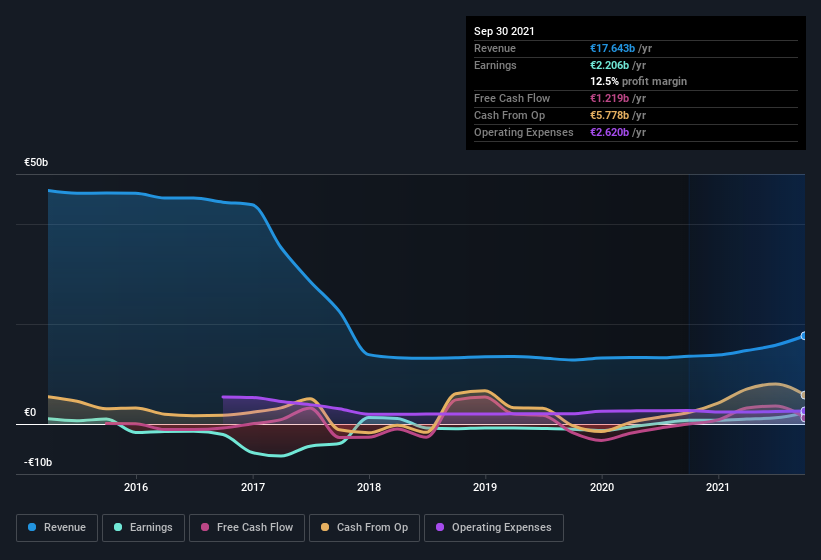Select the 2017 label on the x-axis
Viewport: 821px width, 560px height.
pos(253,487)
